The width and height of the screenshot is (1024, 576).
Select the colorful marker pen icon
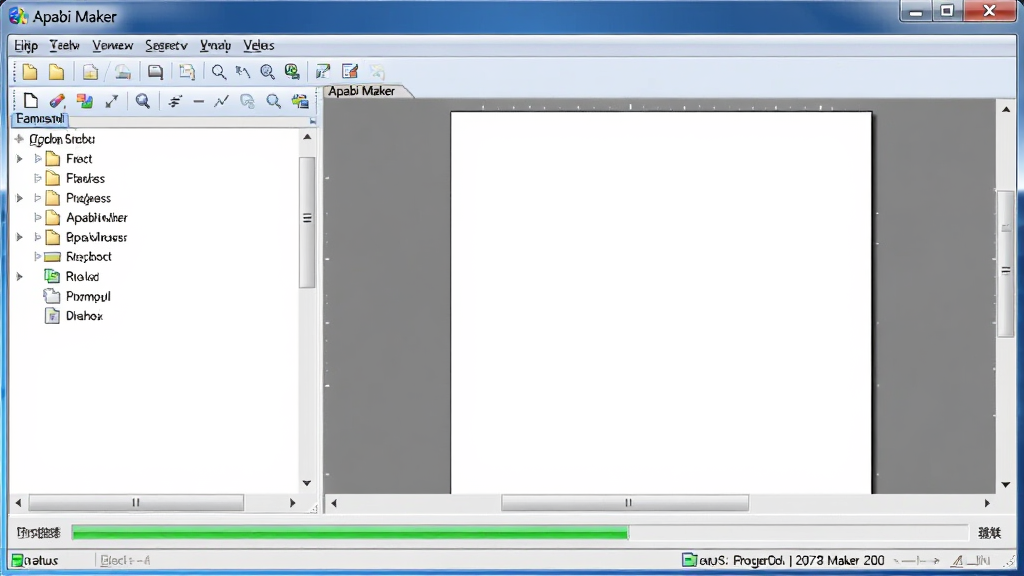(x=57, y=101)
